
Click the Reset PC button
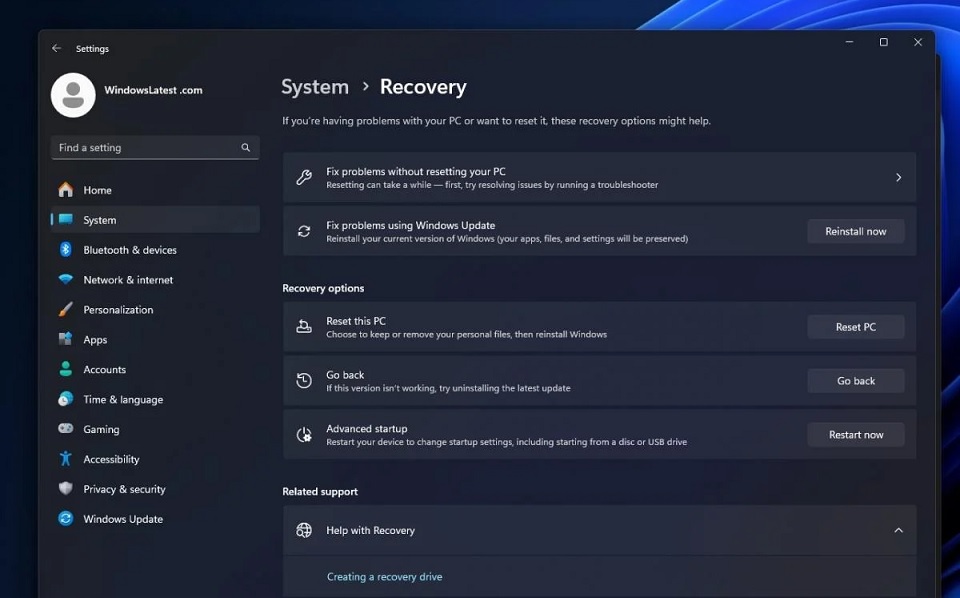pos(855,327)
